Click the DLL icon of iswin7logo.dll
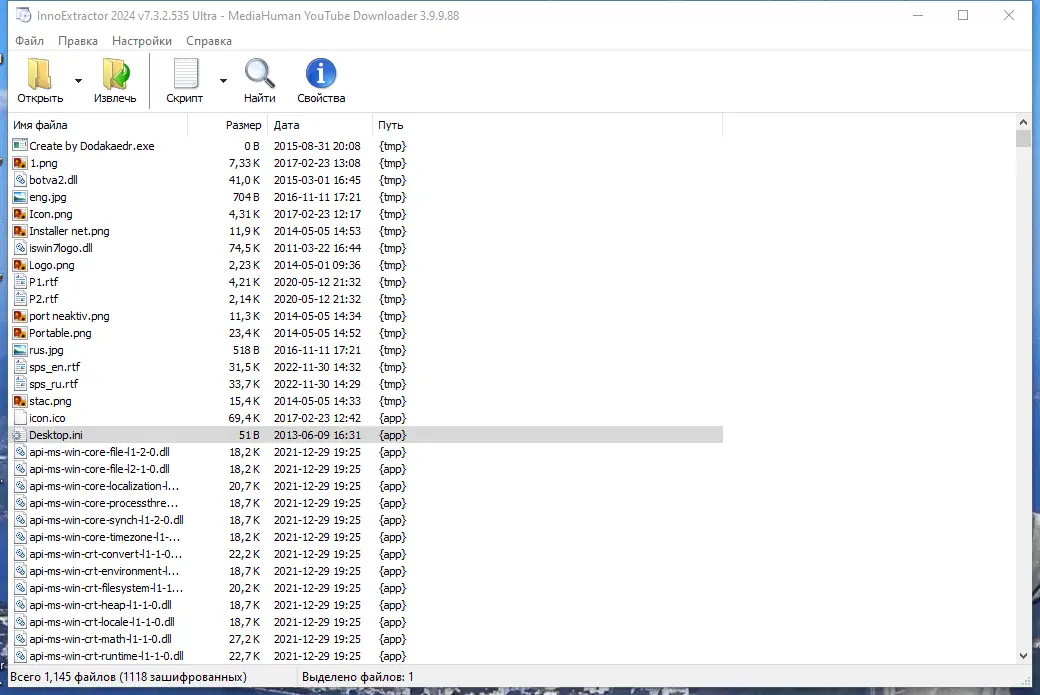This screenshot has height=695, width=1040. (20, 248)
